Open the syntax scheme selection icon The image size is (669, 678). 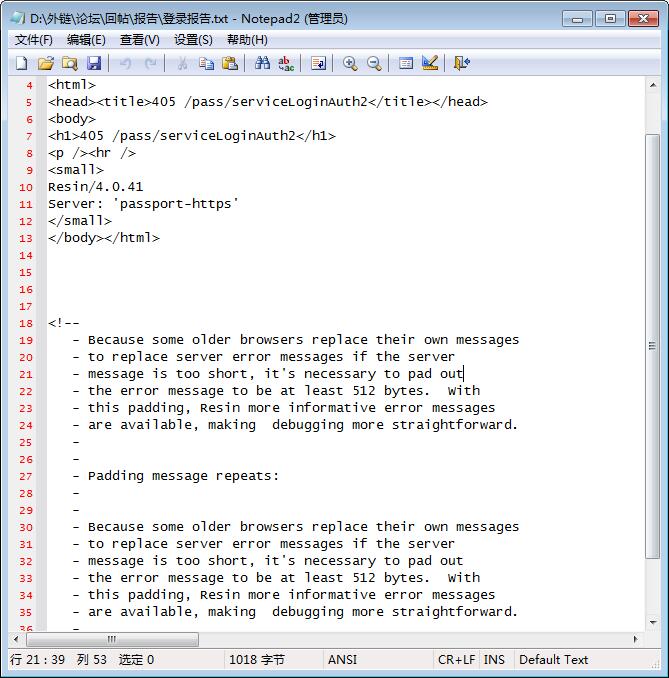(x=406, y=63)
